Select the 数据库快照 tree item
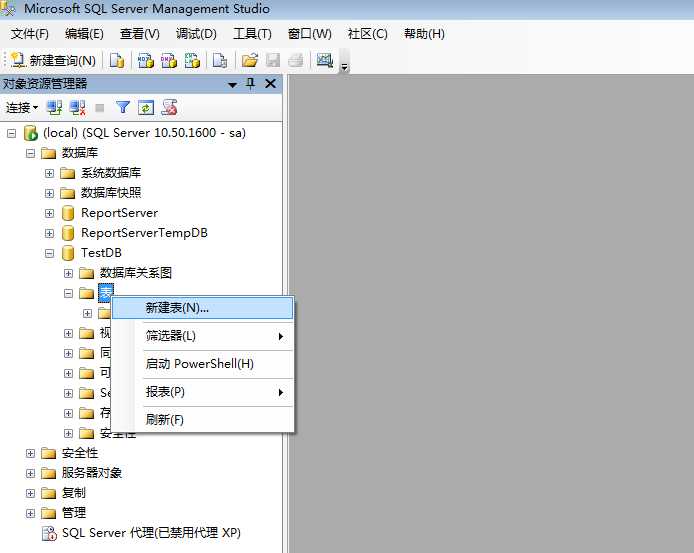Image resolution: width=694 pixels, height=553 pixels. (111, 193)
